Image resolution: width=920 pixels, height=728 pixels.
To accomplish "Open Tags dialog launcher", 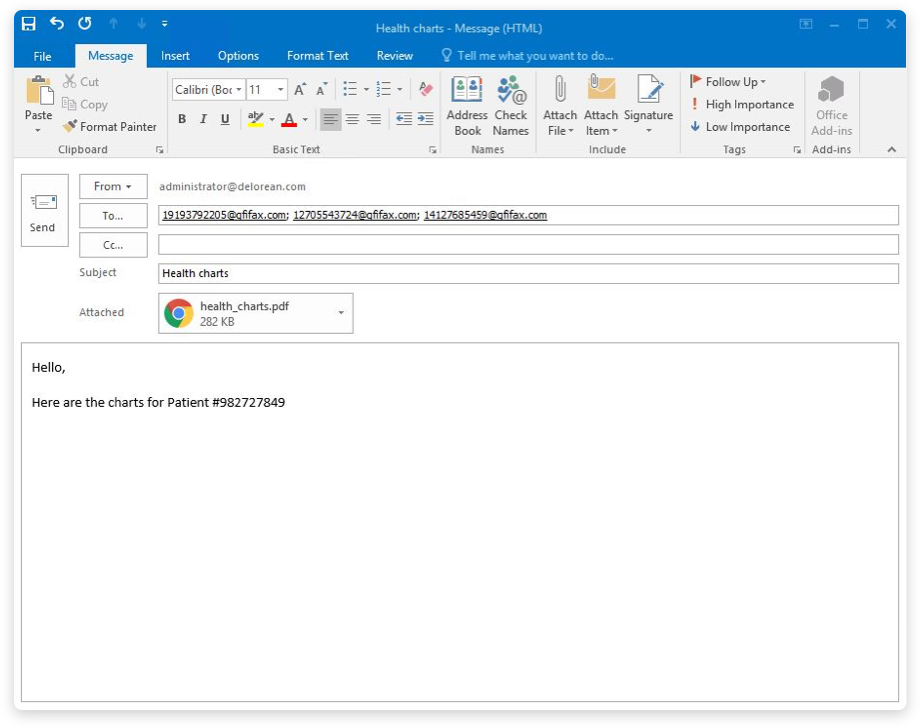I will 797,150.
